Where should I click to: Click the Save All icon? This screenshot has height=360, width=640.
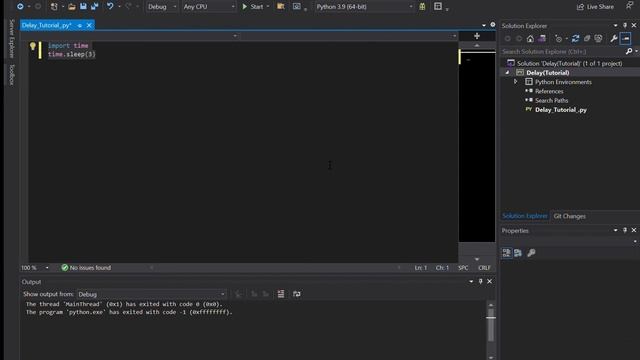[x=95, y=7]
